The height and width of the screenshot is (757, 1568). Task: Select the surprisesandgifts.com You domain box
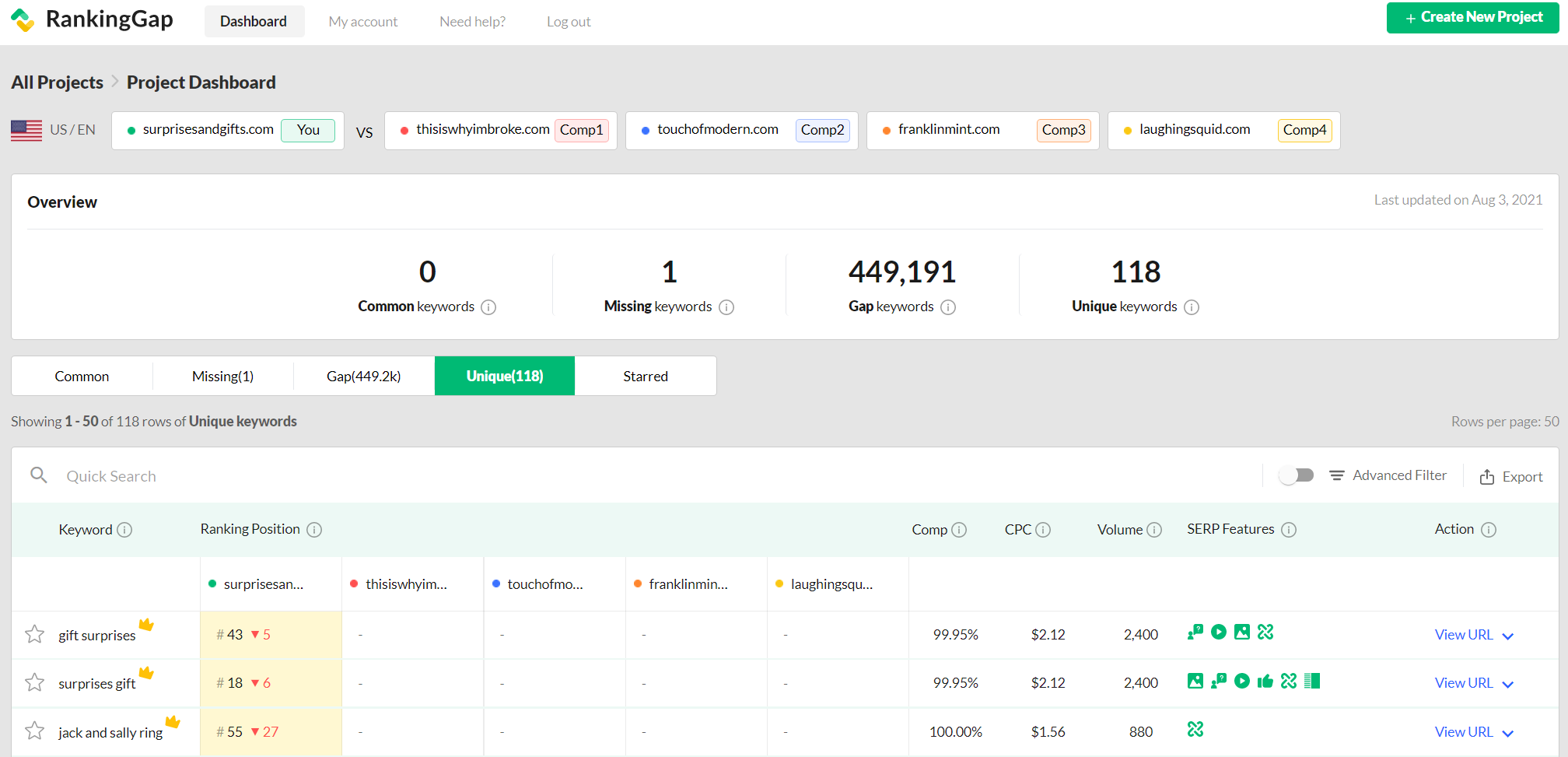[228, 131]
